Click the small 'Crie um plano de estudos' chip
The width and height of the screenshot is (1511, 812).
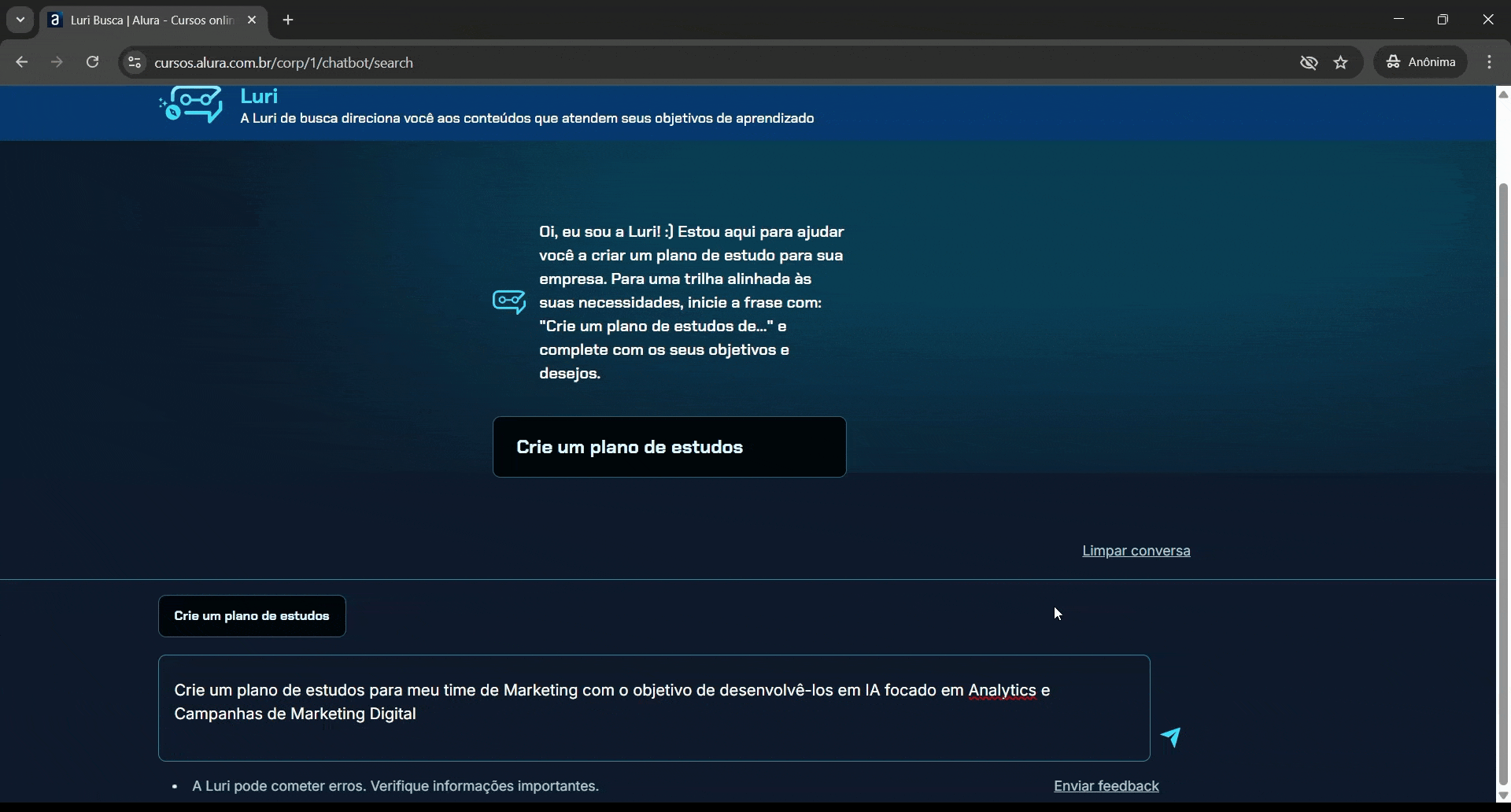pyautogui.click(x=252, y=616)
